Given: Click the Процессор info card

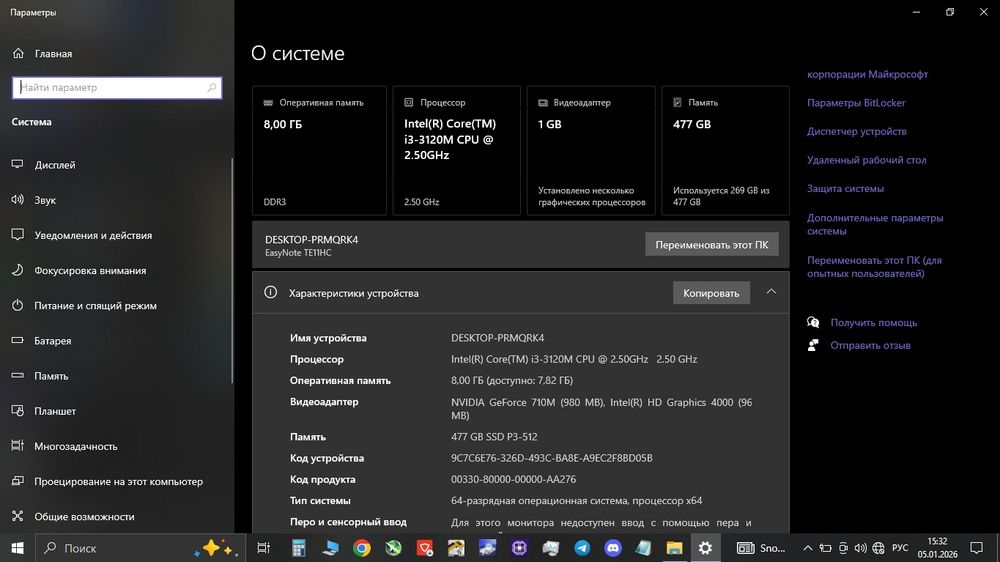Looking at the screenshot, I should [457, 151].
